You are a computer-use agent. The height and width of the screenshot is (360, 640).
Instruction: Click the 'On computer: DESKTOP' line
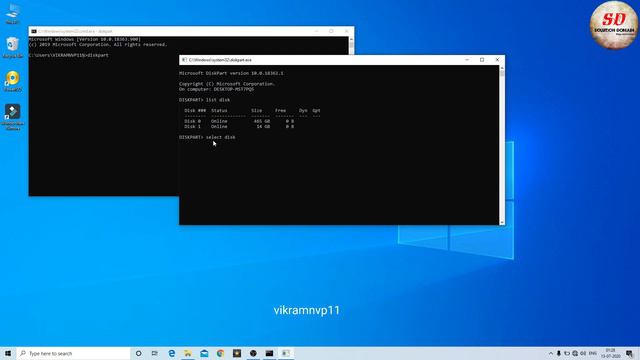[x=216, y=89]
